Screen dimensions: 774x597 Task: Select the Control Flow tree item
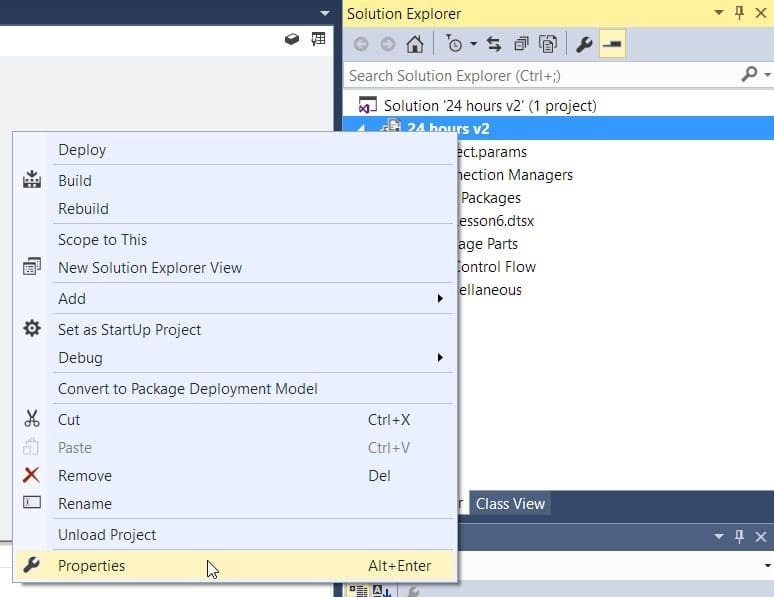tap(496, 267)
